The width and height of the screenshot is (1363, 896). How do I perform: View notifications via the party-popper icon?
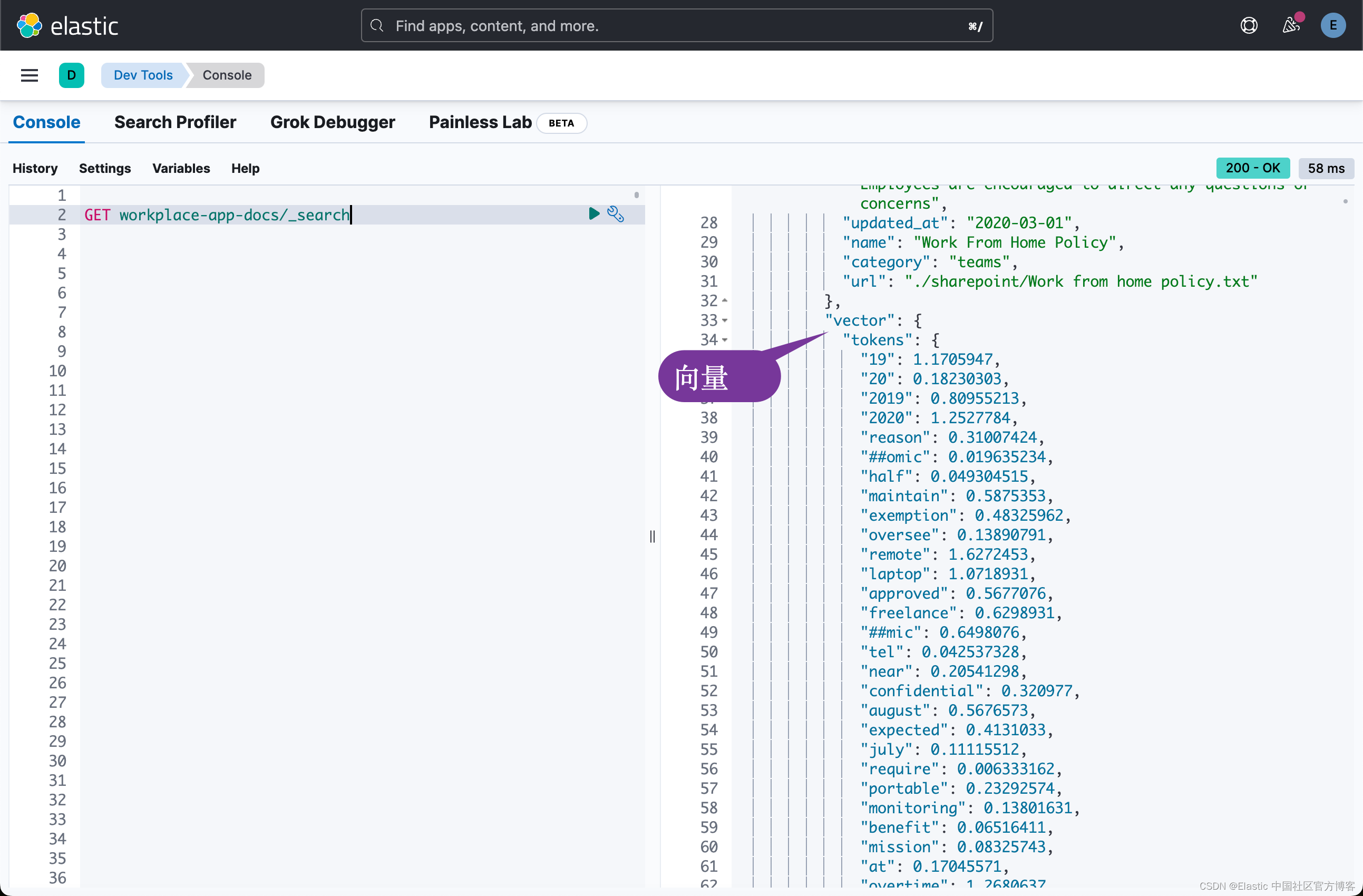pyautogui.click(x=1290, y=25)
